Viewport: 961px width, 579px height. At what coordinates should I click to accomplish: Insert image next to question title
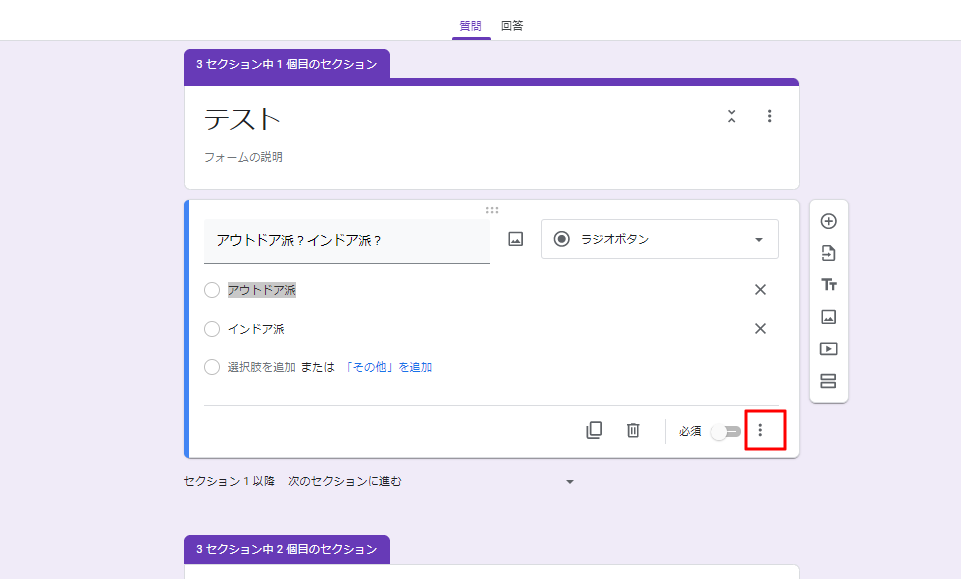click(516, 239)
